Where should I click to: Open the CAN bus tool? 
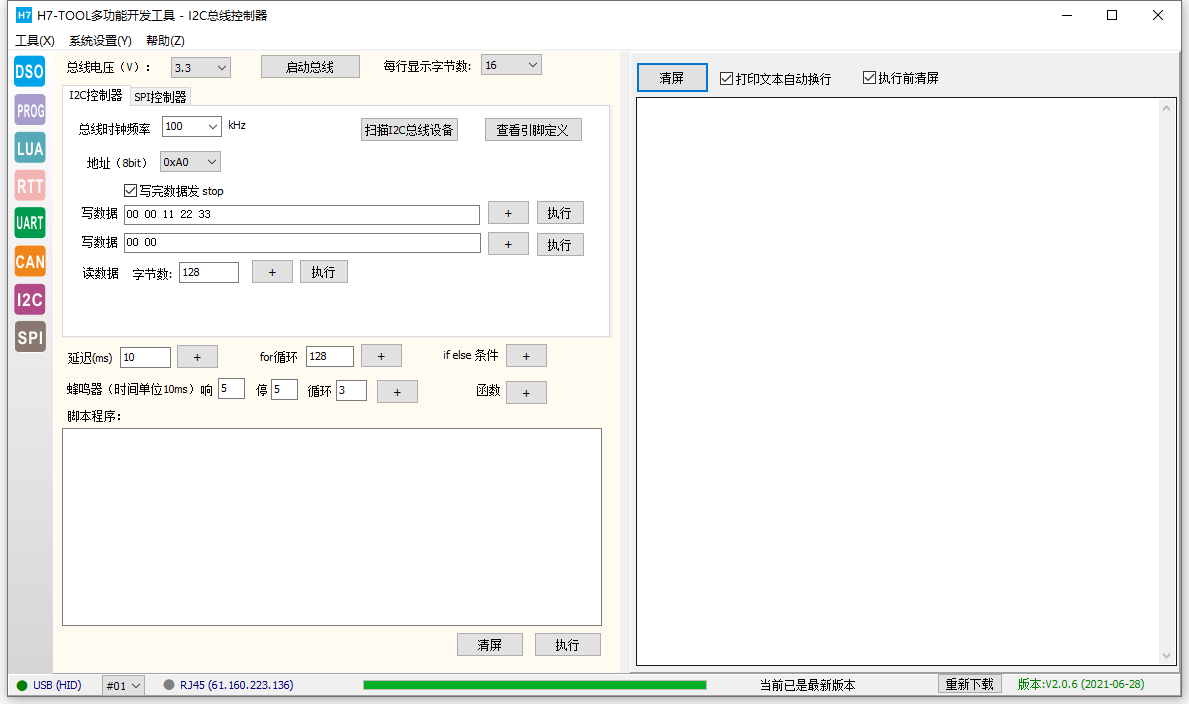coord(30,261)
